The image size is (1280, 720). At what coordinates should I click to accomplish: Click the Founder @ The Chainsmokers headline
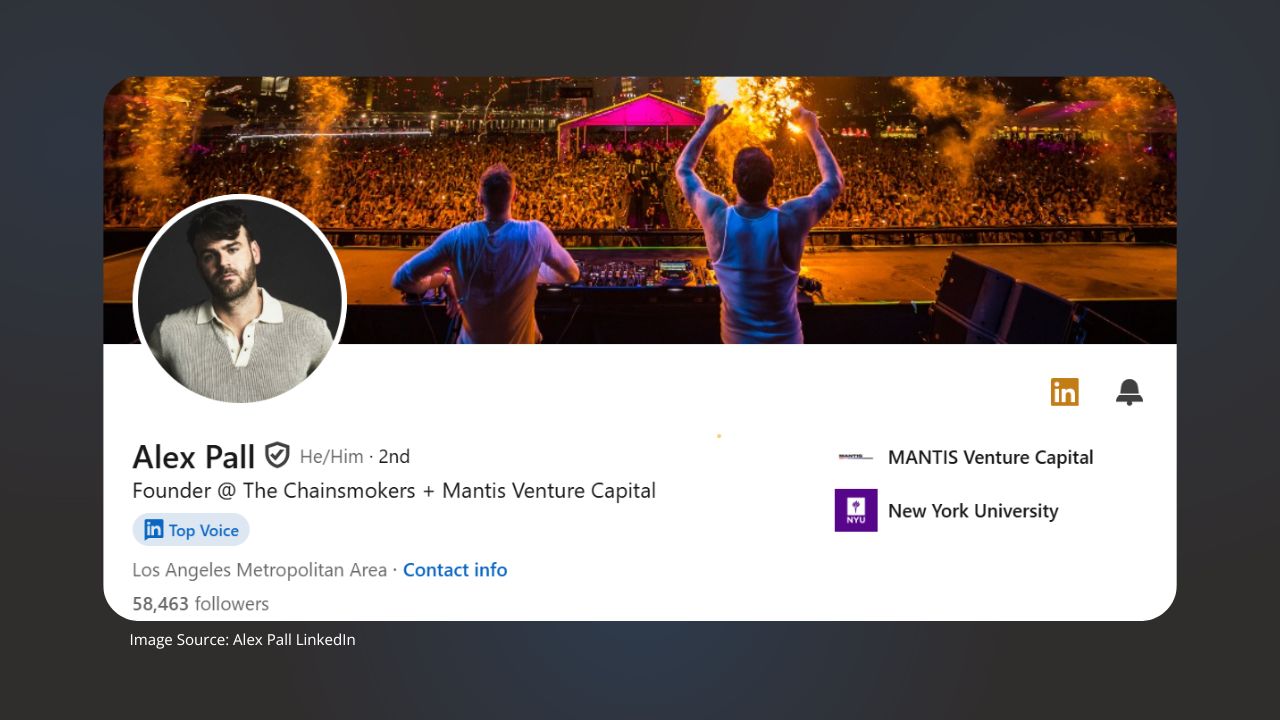click(x=394, y=491)
